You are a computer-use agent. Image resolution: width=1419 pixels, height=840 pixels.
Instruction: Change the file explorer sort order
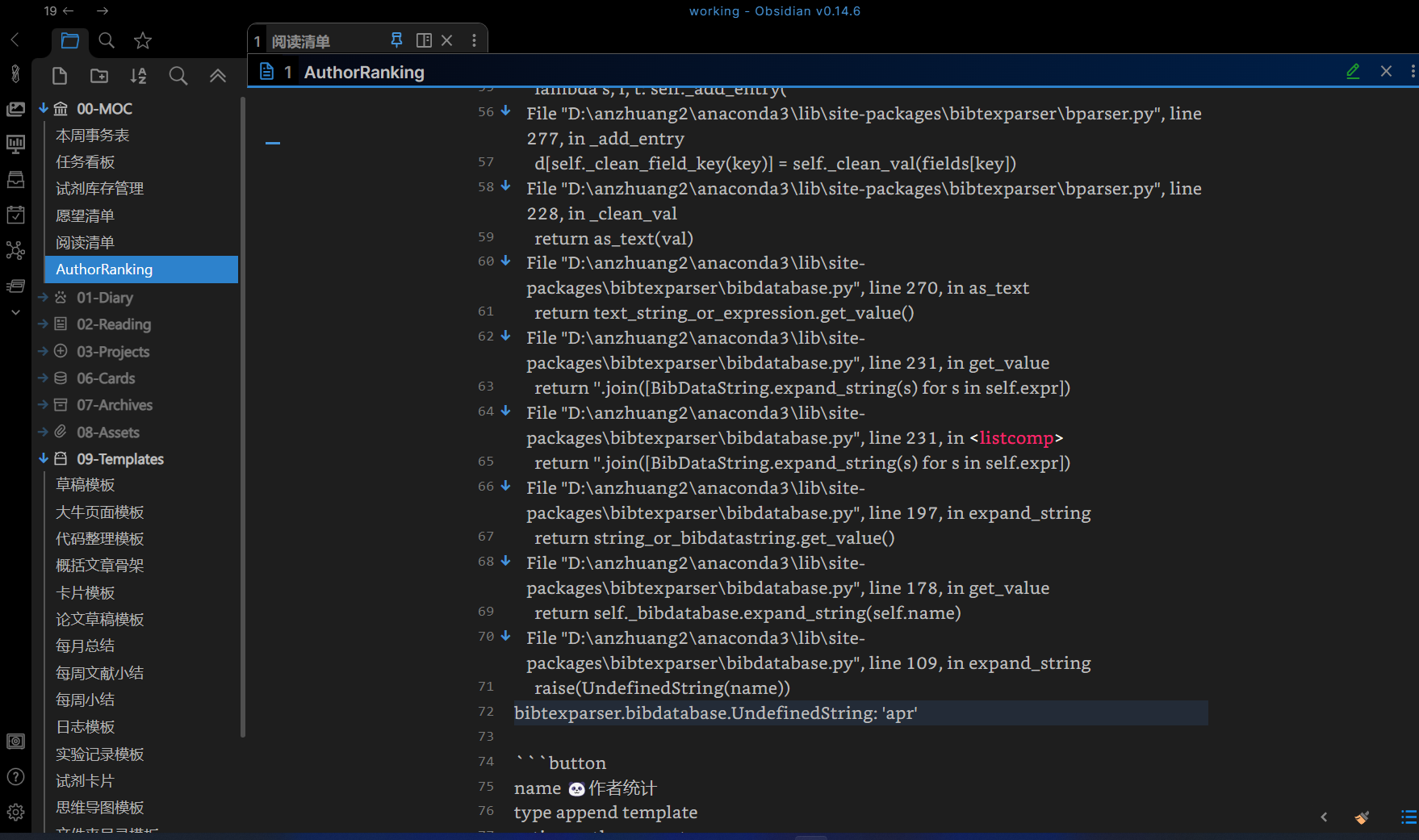pos(138,75)
